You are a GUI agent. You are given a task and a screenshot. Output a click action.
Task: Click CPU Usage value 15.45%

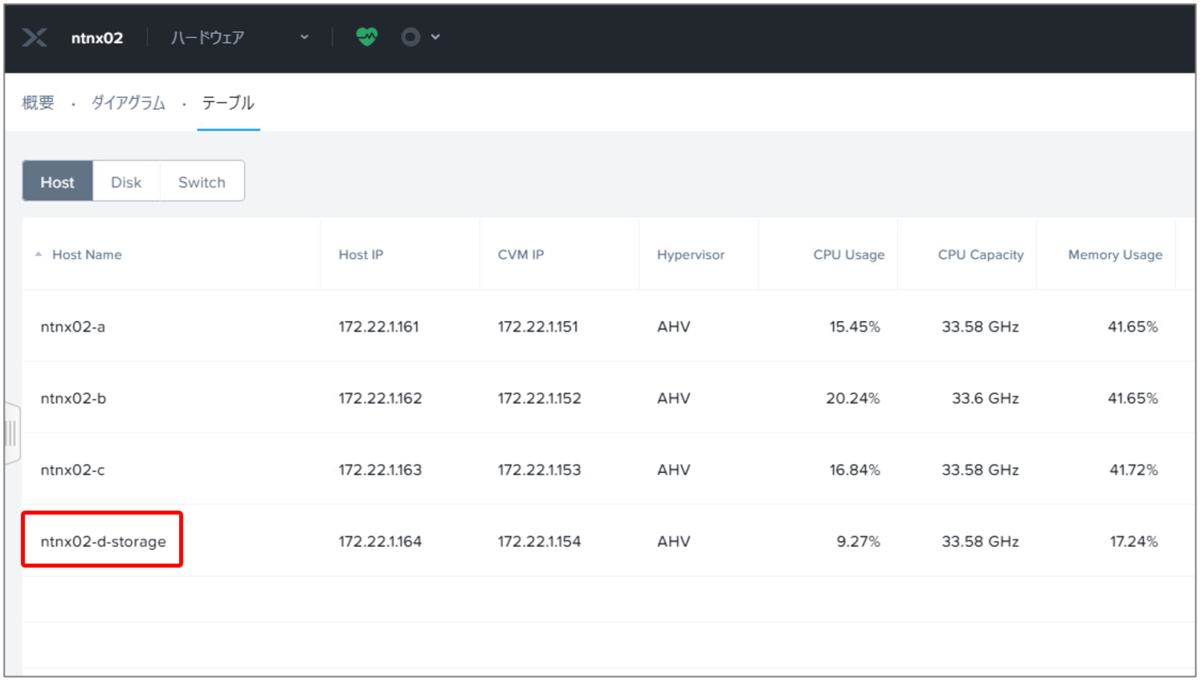pos(853,326)
